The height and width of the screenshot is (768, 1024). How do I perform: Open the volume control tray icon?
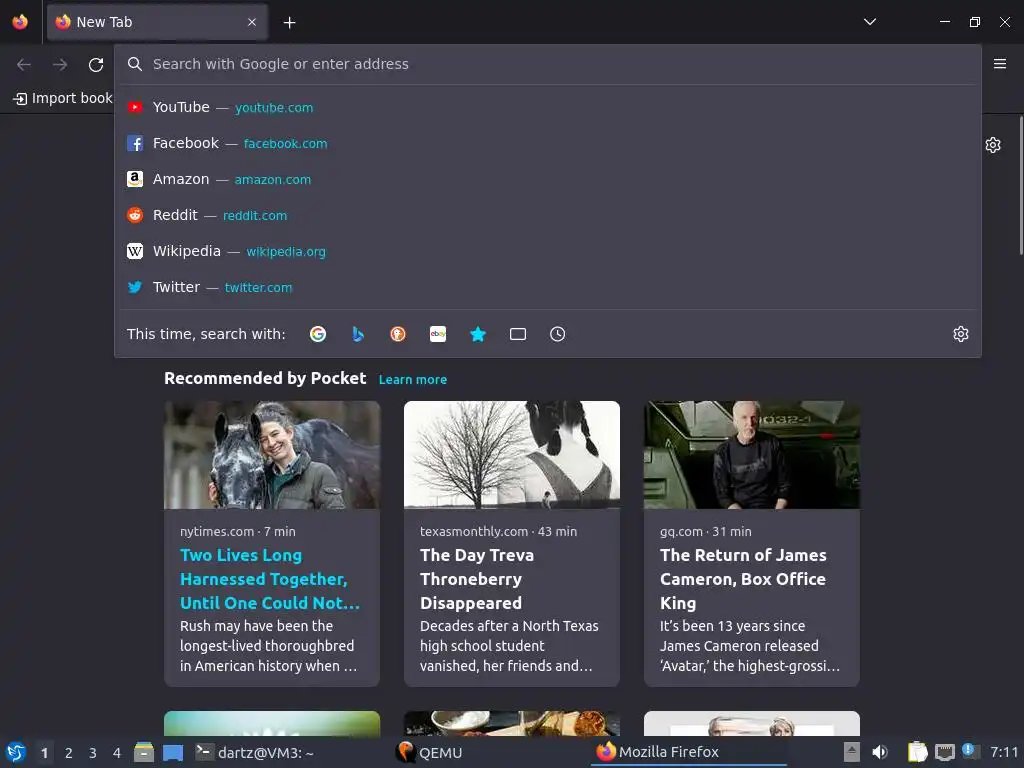tap(880, 752)
